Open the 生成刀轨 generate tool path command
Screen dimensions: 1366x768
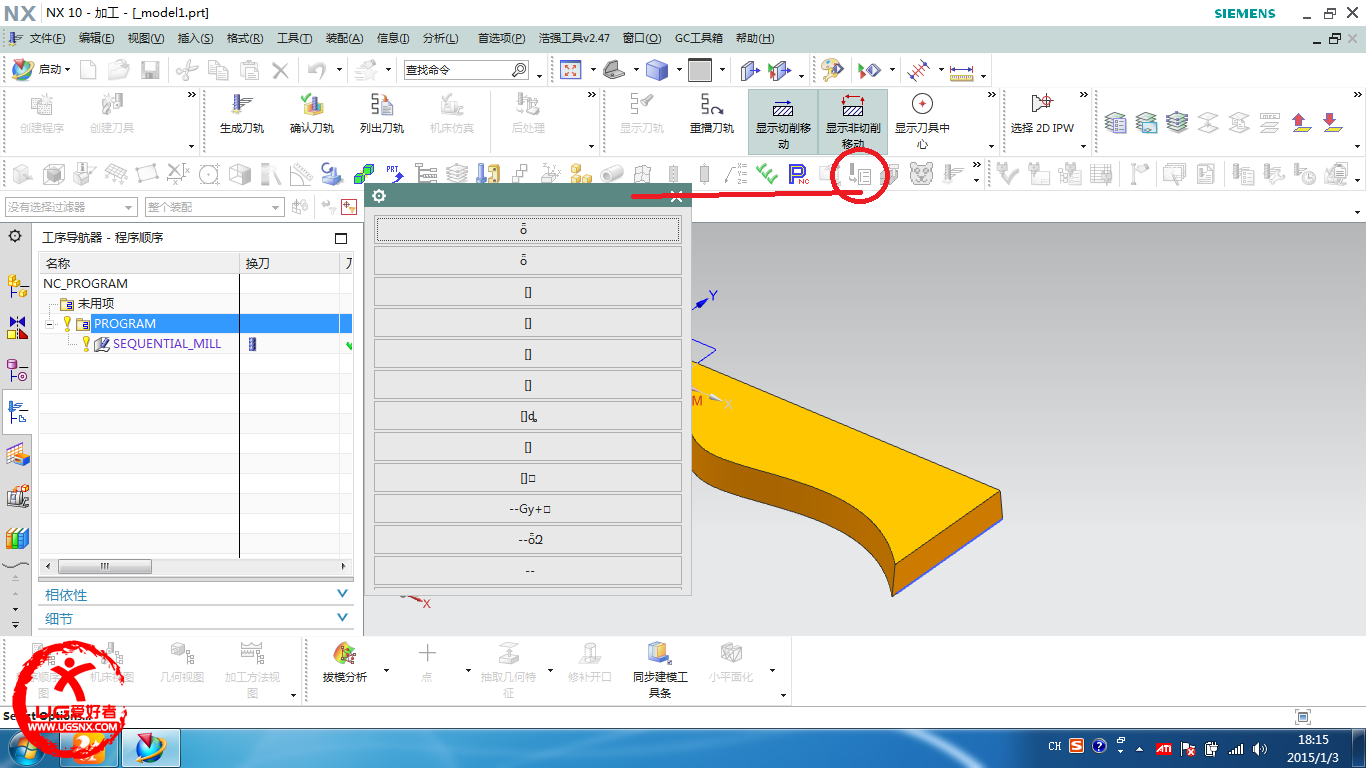coord(242,113)
